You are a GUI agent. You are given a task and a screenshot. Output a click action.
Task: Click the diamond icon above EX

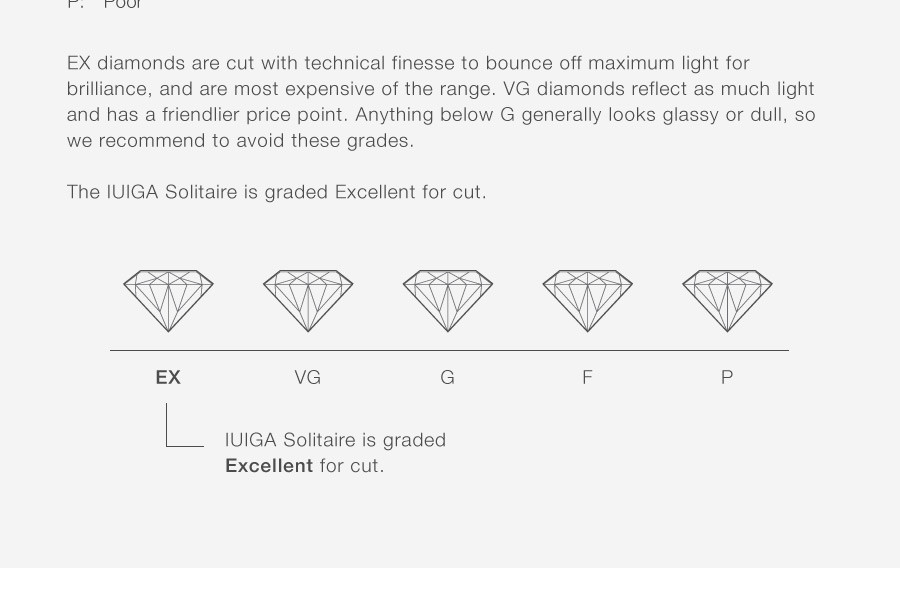tap(168, 301)
